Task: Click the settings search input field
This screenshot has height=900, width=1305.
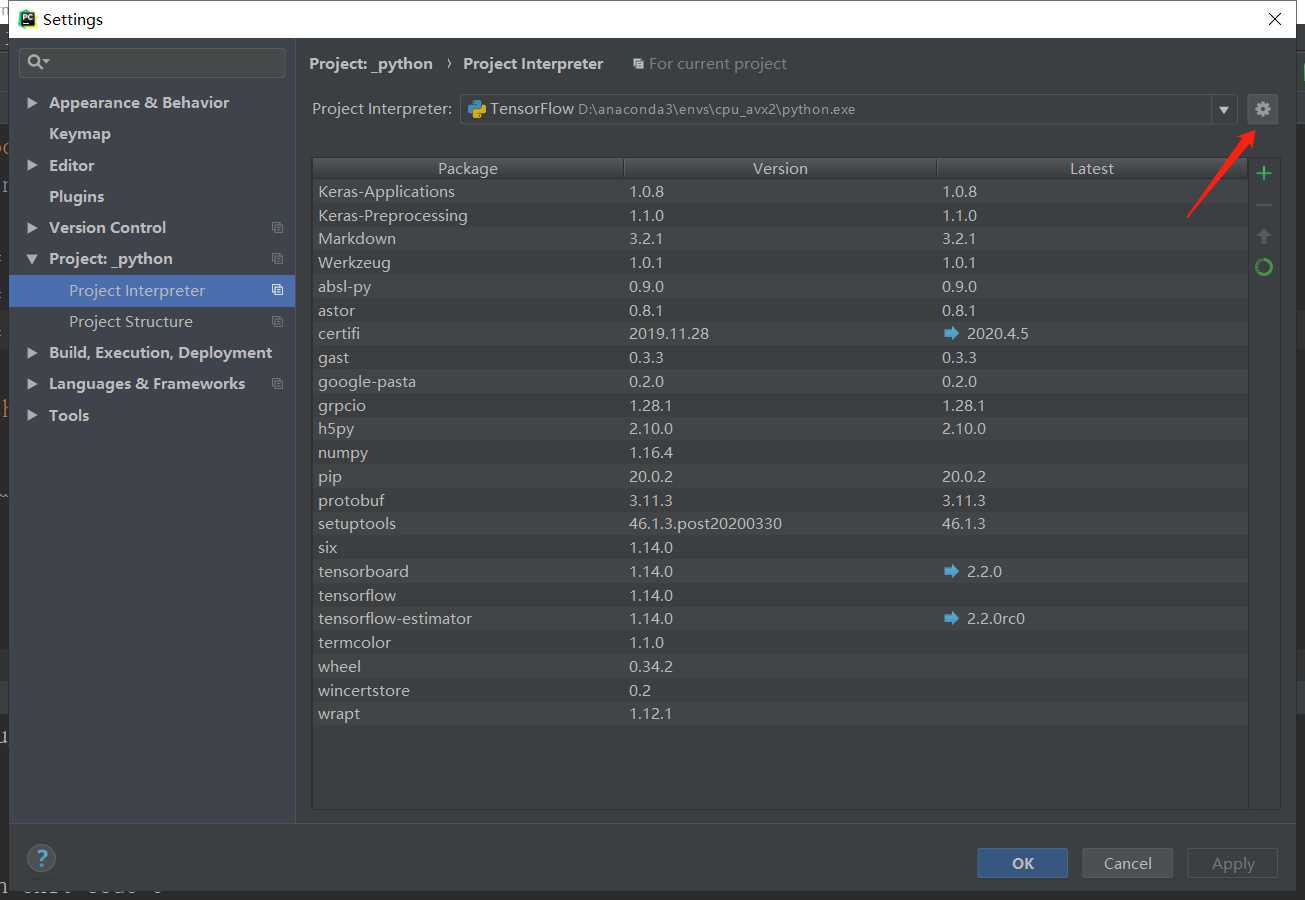Action: click(x=152, y=62)
